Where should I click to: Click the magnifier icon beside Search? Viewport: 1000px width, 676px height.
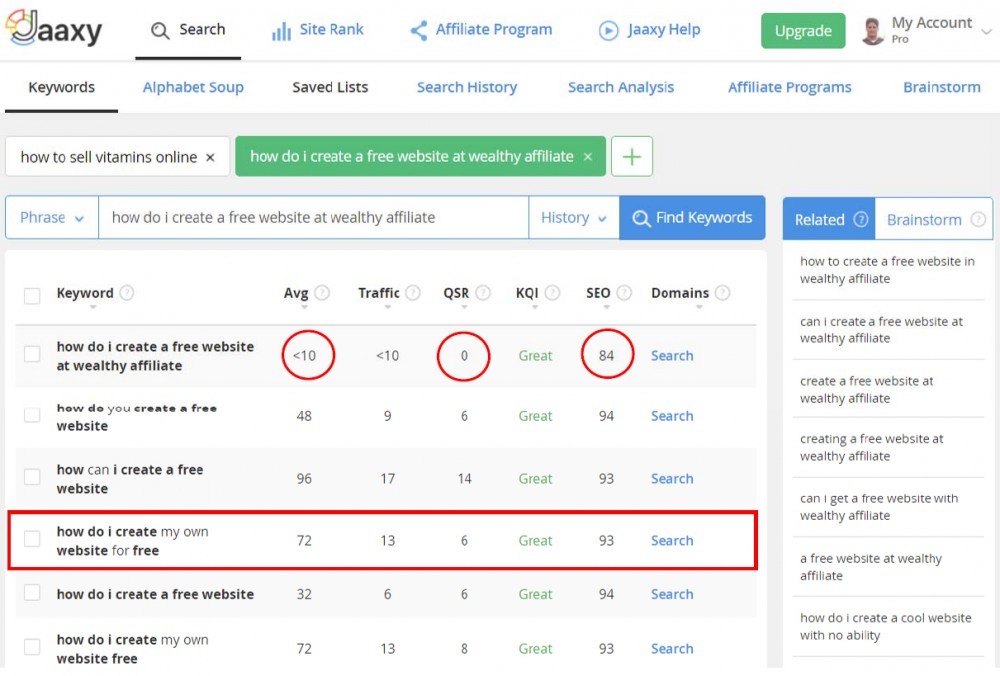point(159,31)
